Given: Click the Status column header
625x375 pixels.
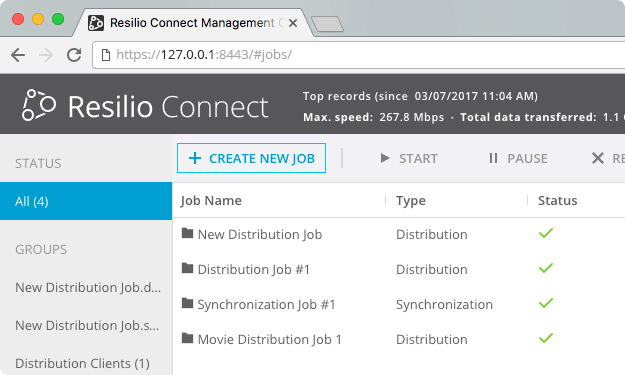Looking at the screenshot, I should point(557,200).
